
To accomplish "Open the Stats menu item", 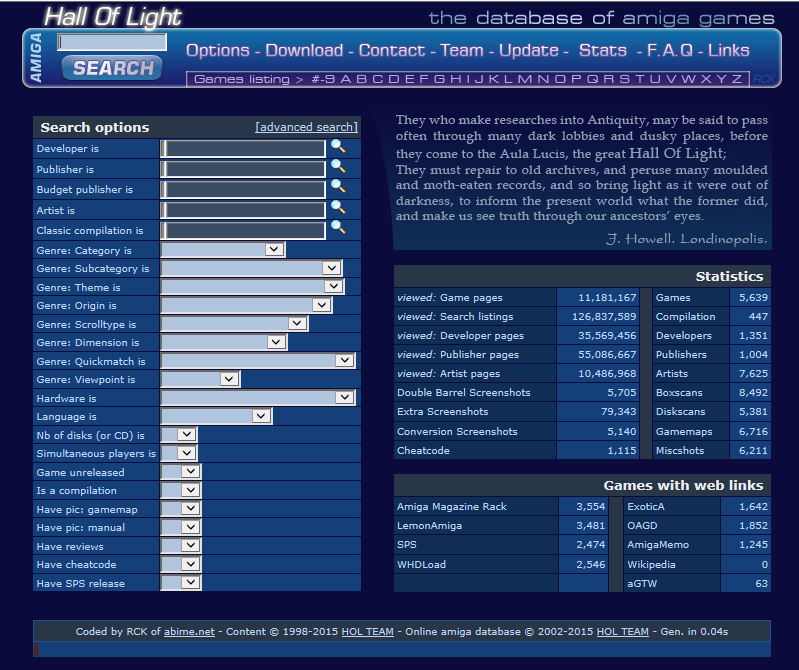I will pos(603,50).
